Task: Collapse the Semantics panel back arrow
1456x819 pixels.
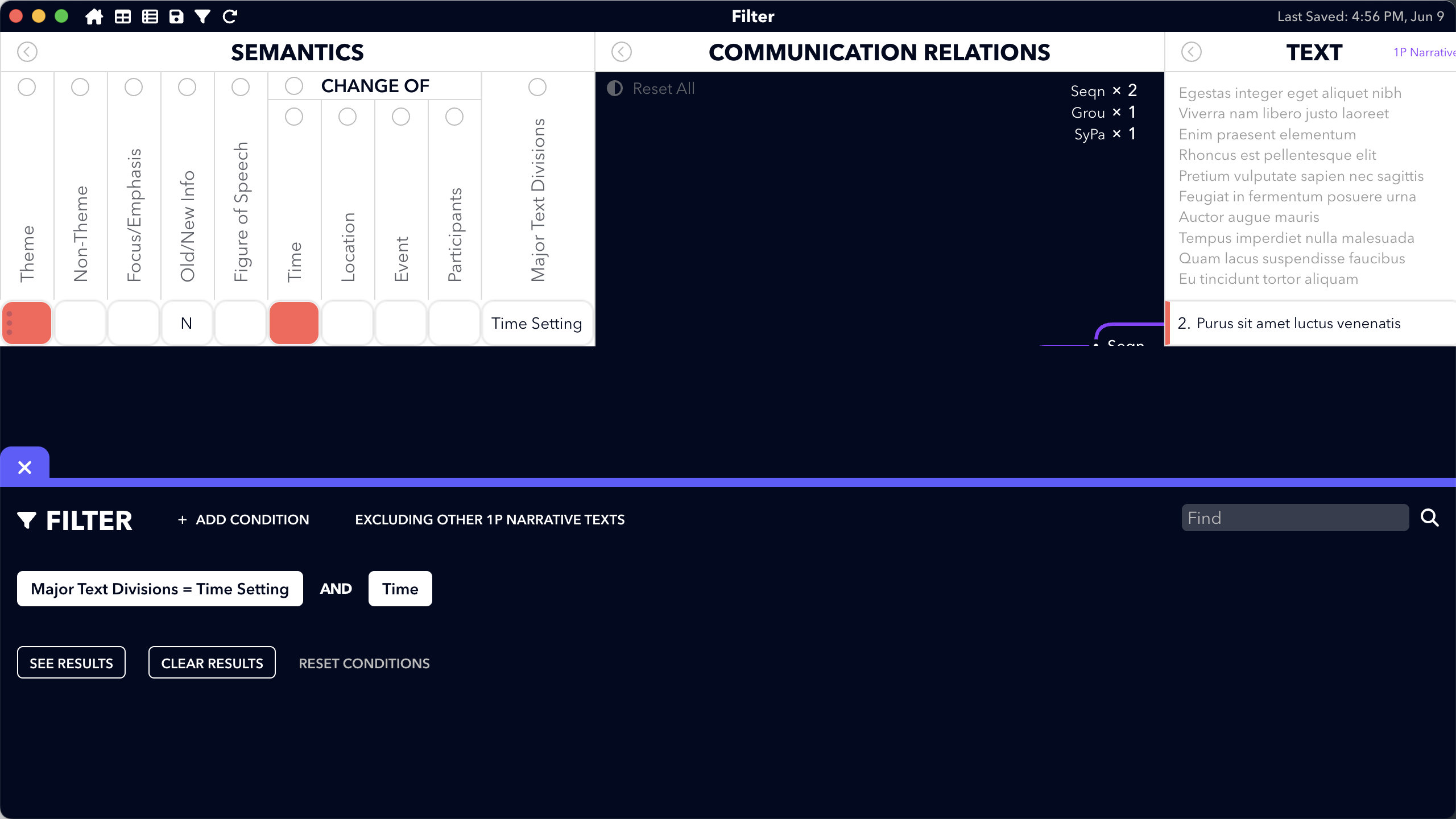Action: point(27,52)
